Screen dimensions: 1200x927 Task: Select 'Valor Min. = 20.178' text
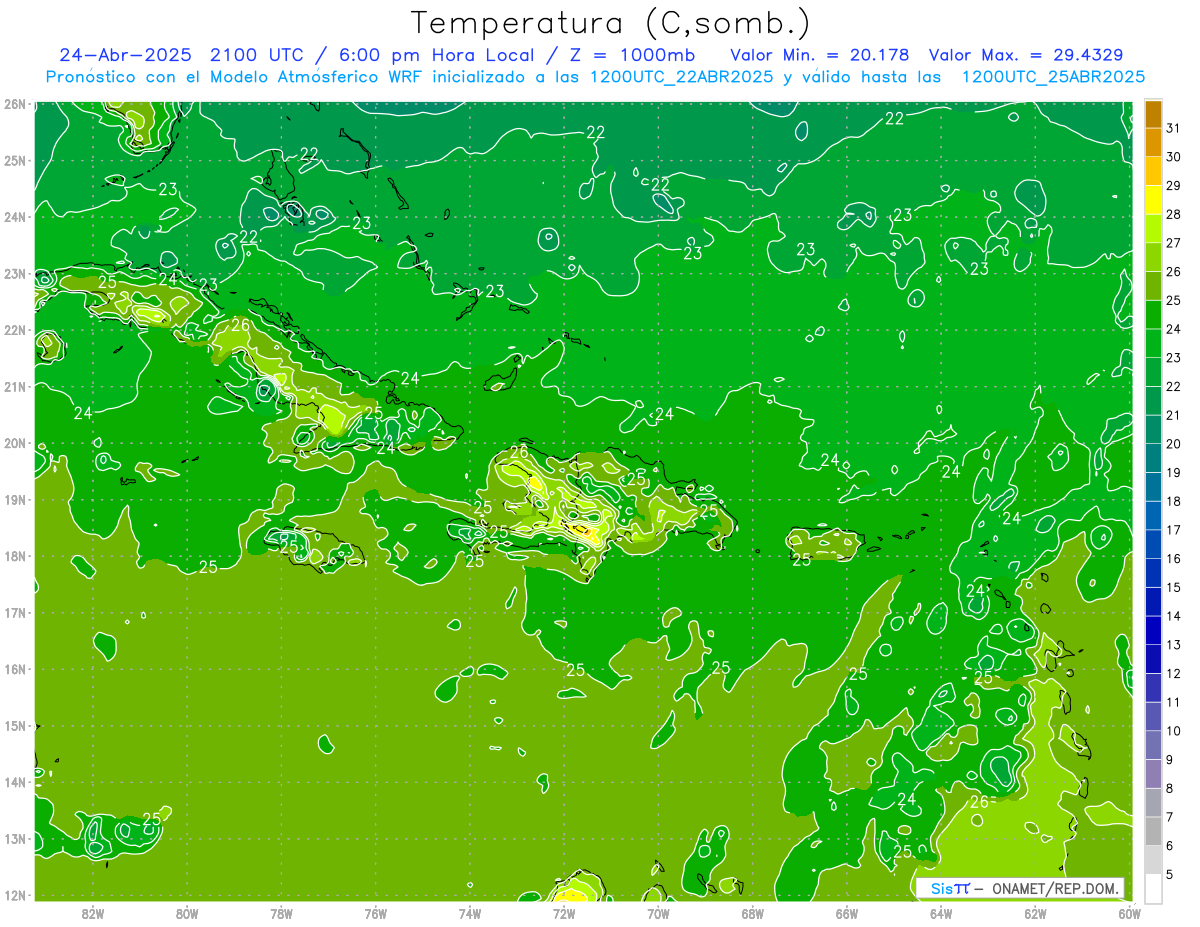(x=821, y=54)
